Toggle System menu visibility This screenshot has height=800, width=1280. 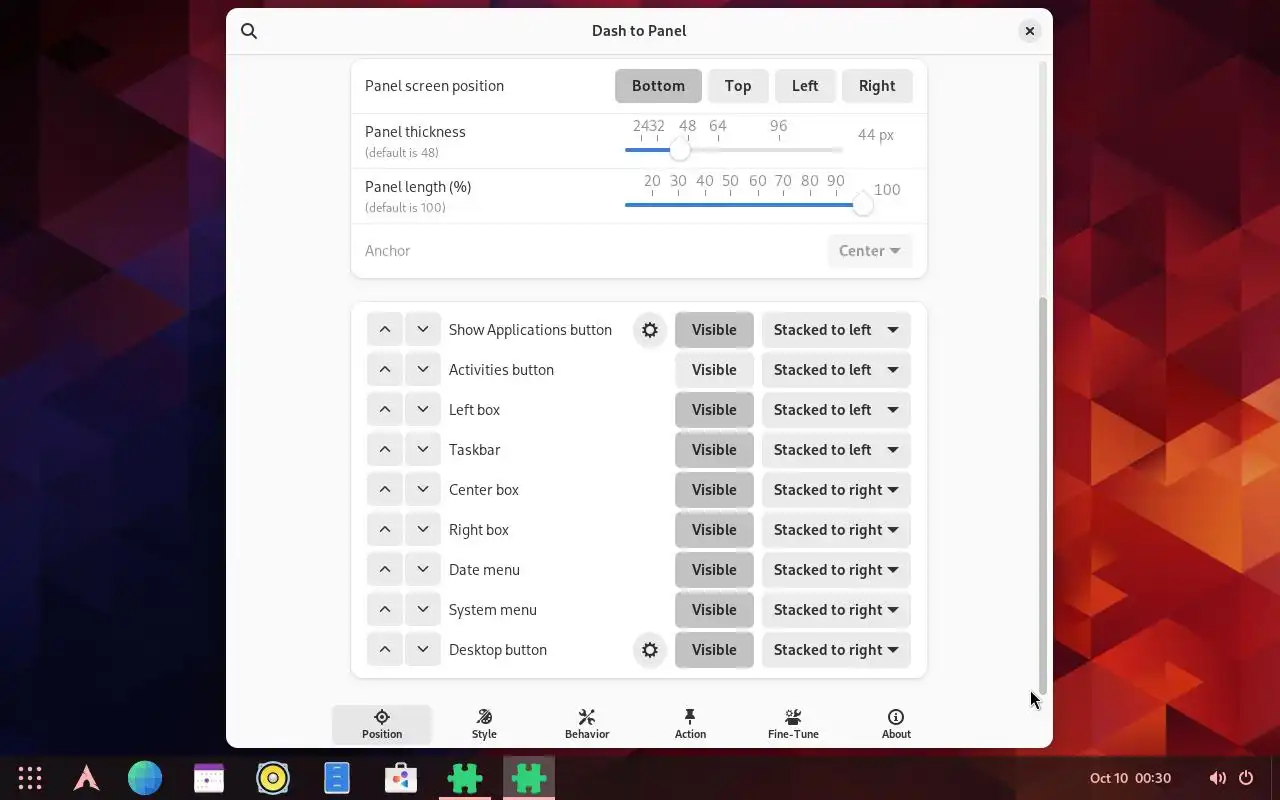(714, 610)
